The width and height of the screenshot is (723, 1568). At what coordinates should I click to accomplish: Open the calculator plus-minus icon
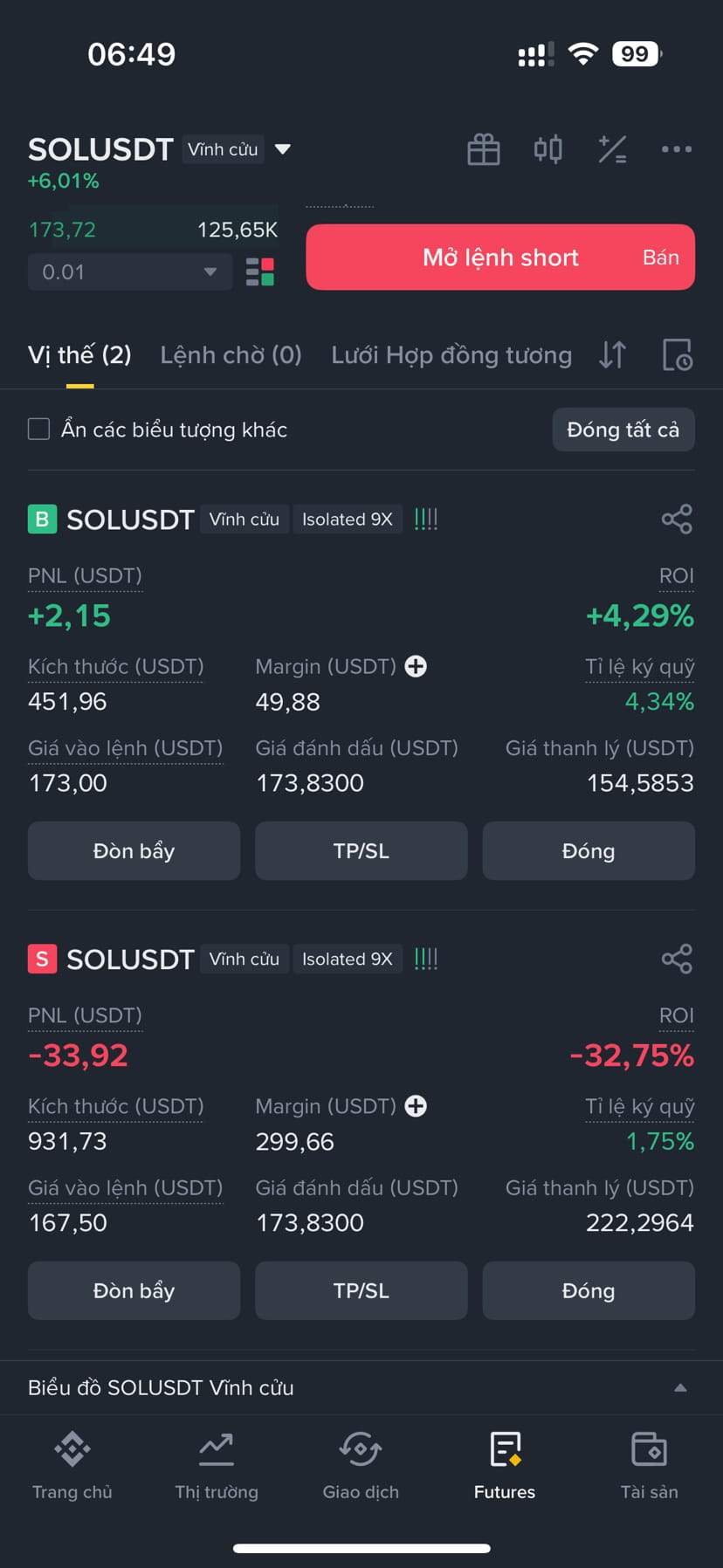[x=612, y=149]
